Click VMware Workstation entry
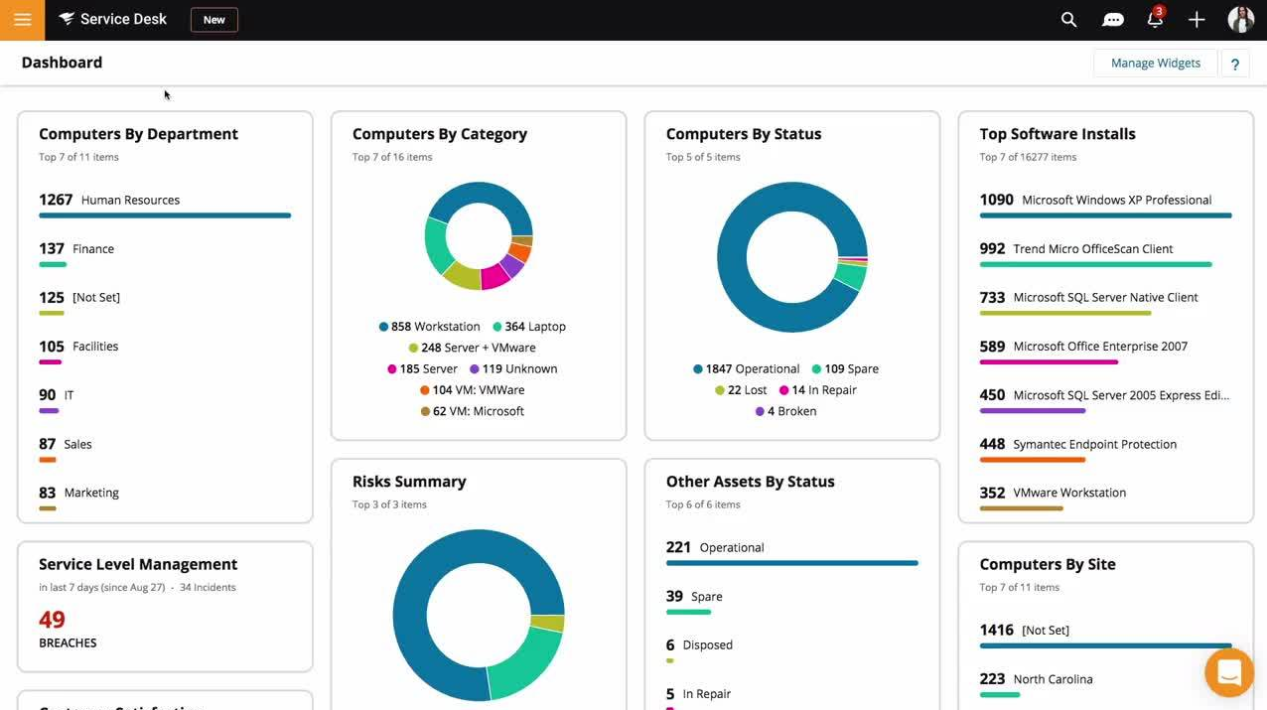The image size is (1267, 710). click(x=1106, y=496)
